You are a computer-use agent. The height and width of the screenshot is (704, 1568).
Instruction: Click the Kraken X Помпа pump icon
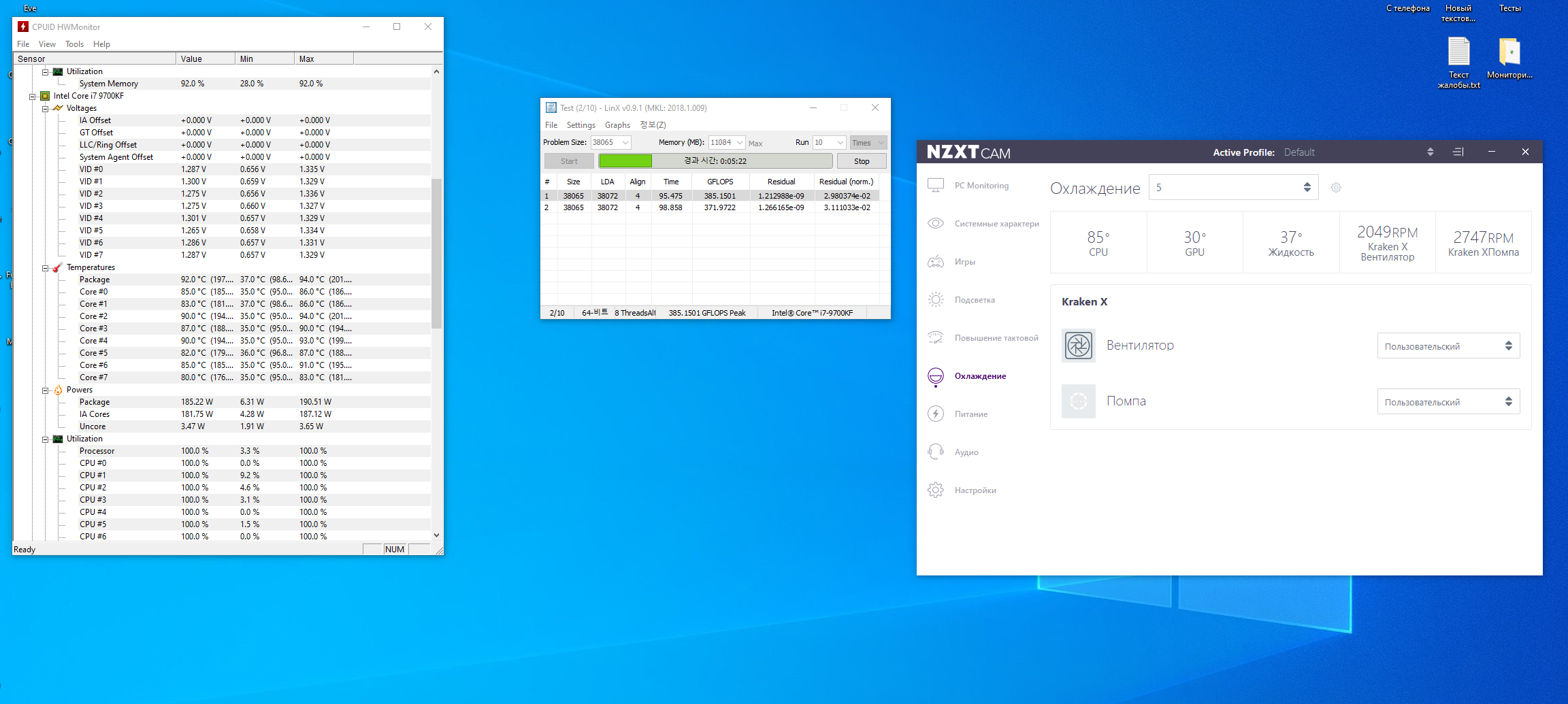1079,401
